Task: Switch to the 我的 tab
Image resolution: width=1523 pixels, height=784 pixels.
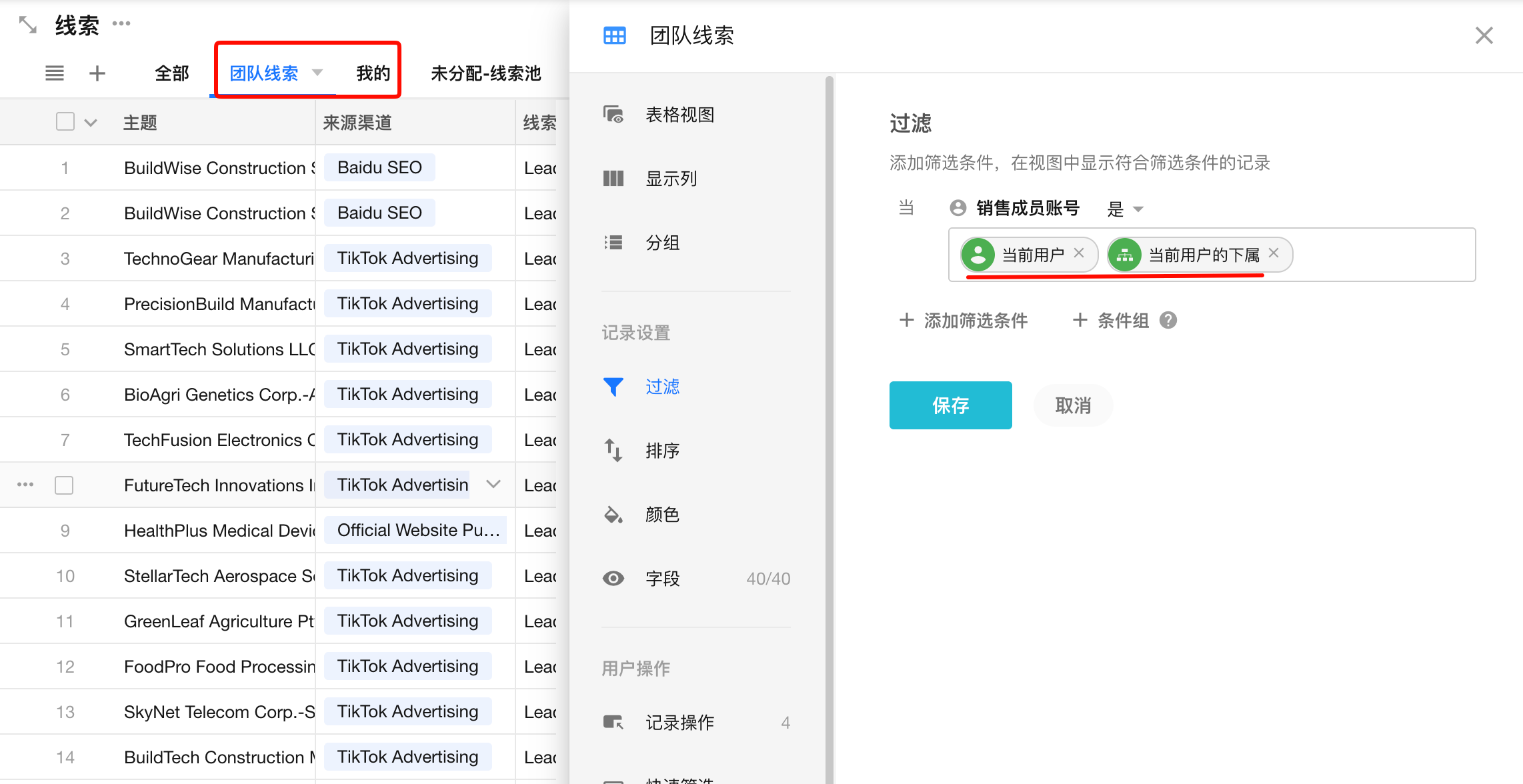Action: coord(373,73)
